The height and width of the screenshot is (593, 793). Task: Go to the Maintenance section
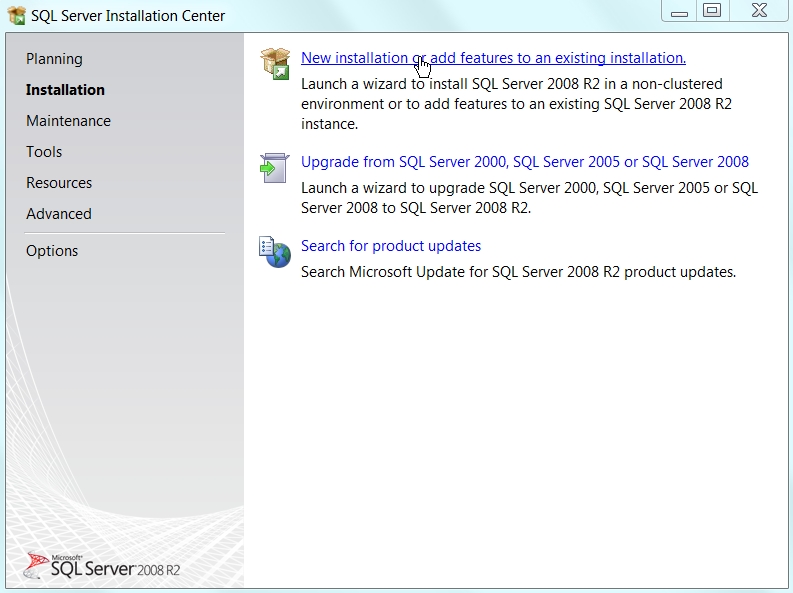[x=68, y=121]
